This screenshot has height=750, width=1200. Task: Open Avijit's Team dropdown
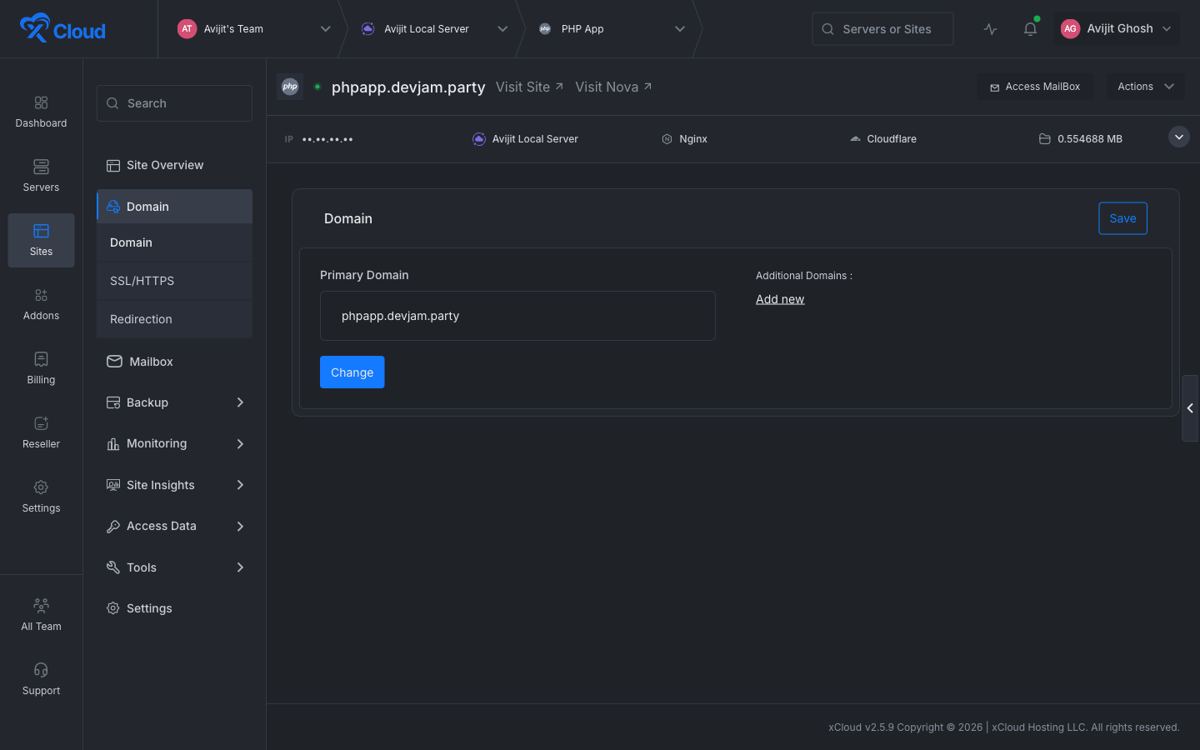coord(254,29)
